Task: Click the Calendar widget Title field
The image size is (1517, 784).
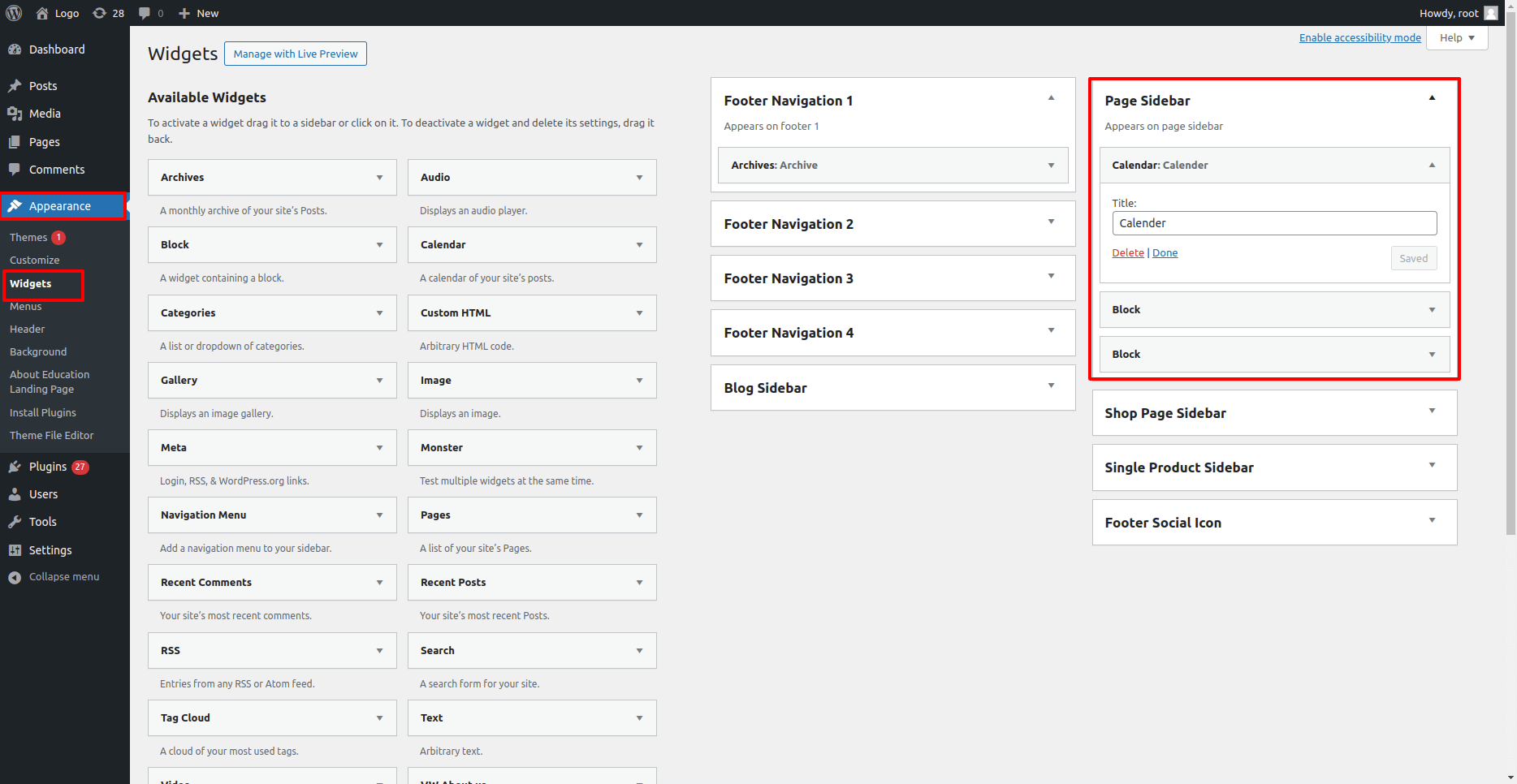Action: click(1273, 223)
